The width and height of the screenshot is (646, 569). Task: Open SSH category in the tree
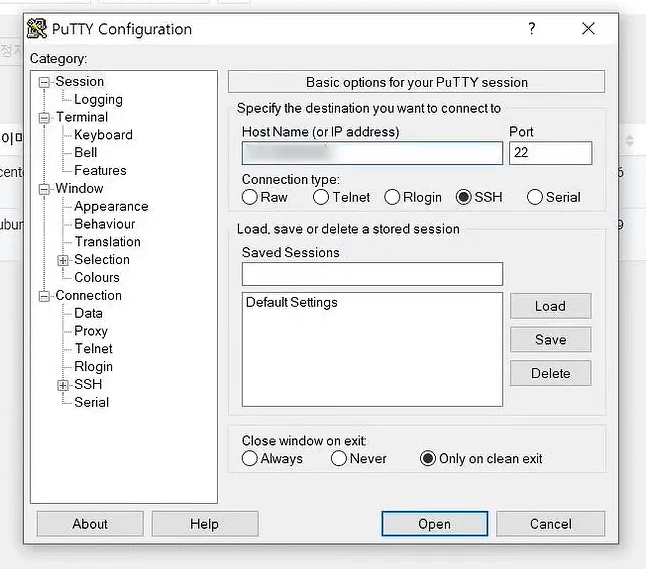(x=88, y=384)
